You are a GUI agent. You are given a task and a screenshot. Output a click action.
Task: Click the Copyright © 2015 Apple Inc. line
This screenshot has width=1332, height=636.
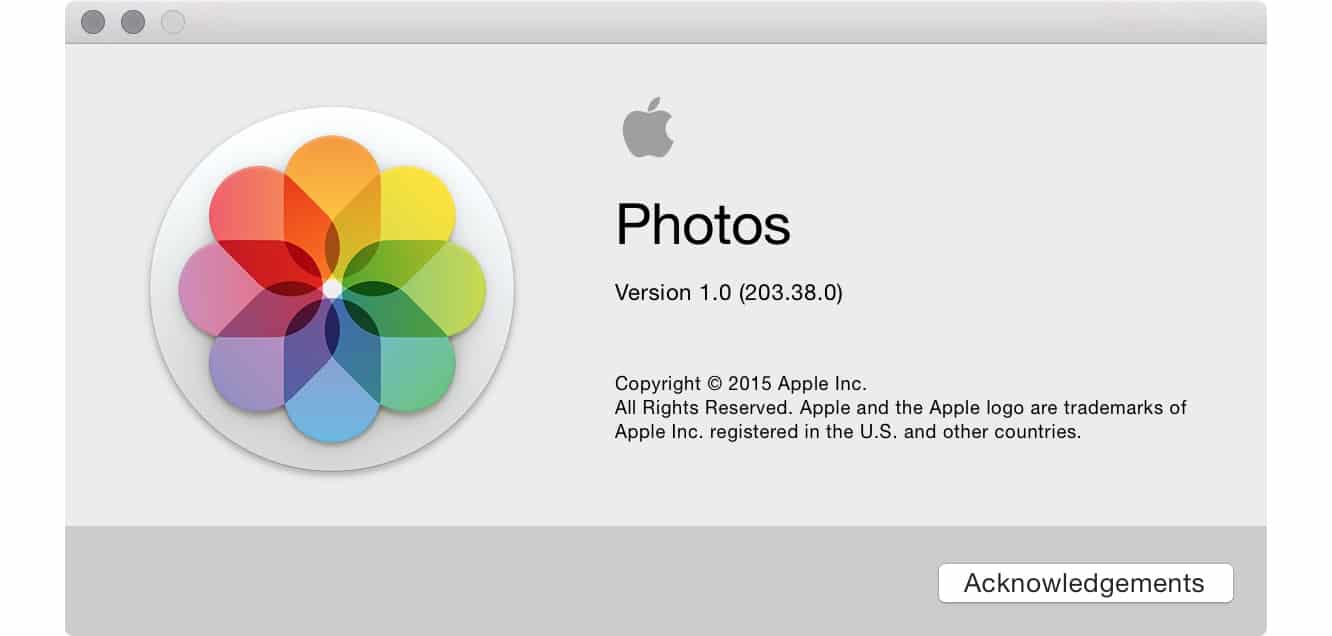(x=740, y=383)
